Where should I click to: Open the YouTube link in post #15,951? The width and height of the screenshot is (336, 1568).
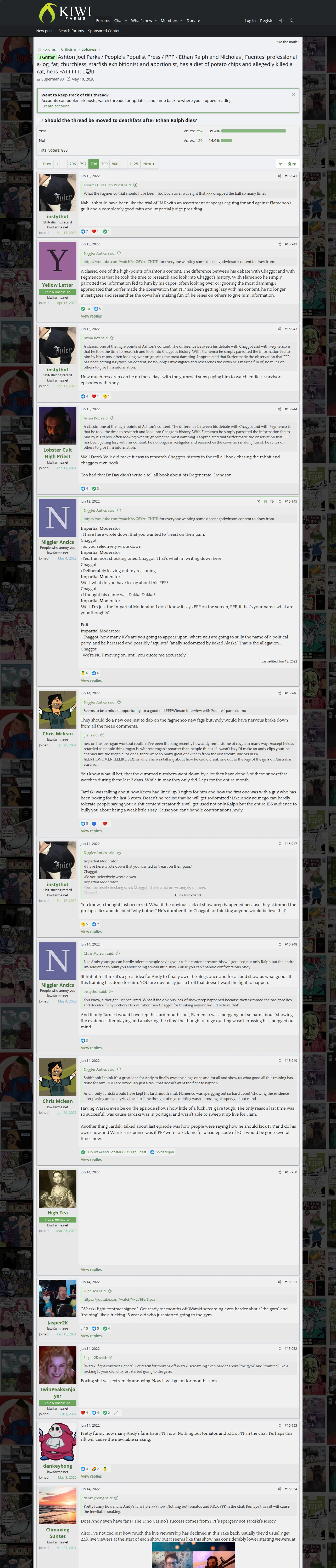coord(120,1300)
